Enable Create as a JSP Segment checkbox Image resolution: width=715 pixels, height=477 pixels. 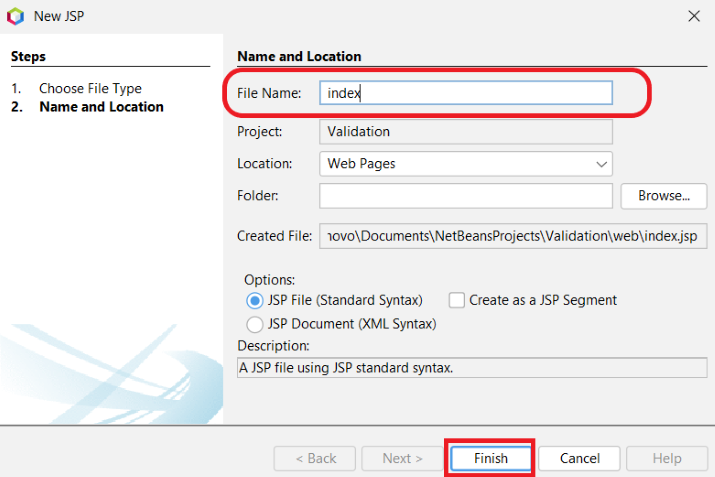[457, 300]
